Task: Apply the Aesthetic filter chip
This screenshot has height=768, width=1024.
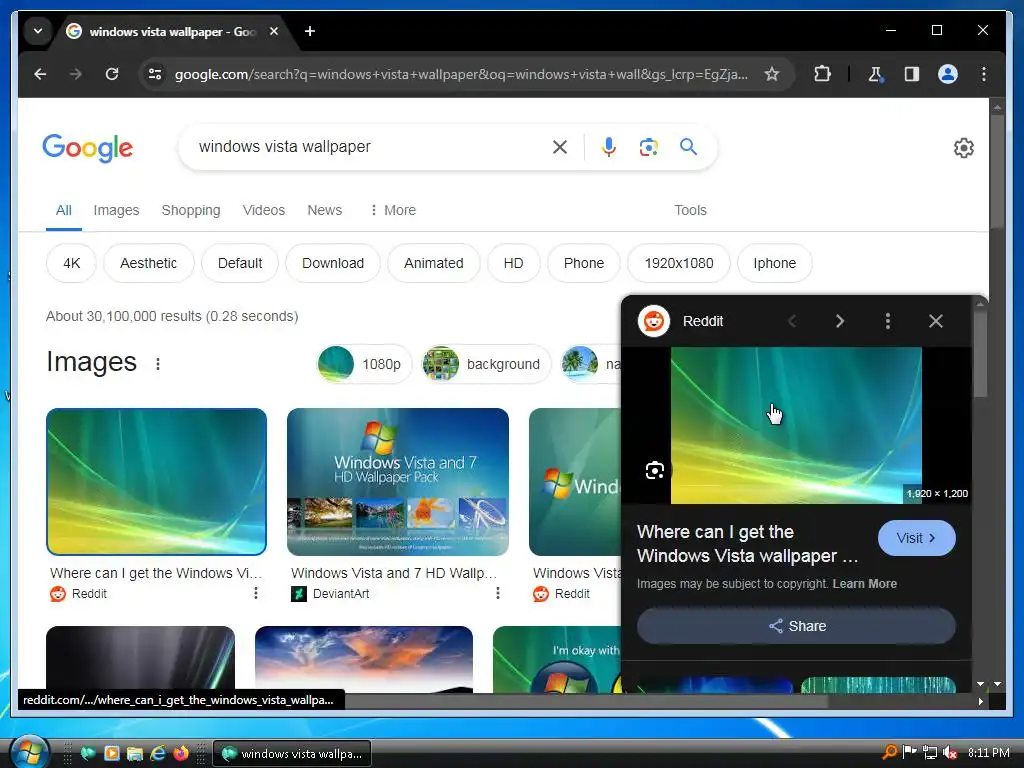Action: click(x=148, y=263)
